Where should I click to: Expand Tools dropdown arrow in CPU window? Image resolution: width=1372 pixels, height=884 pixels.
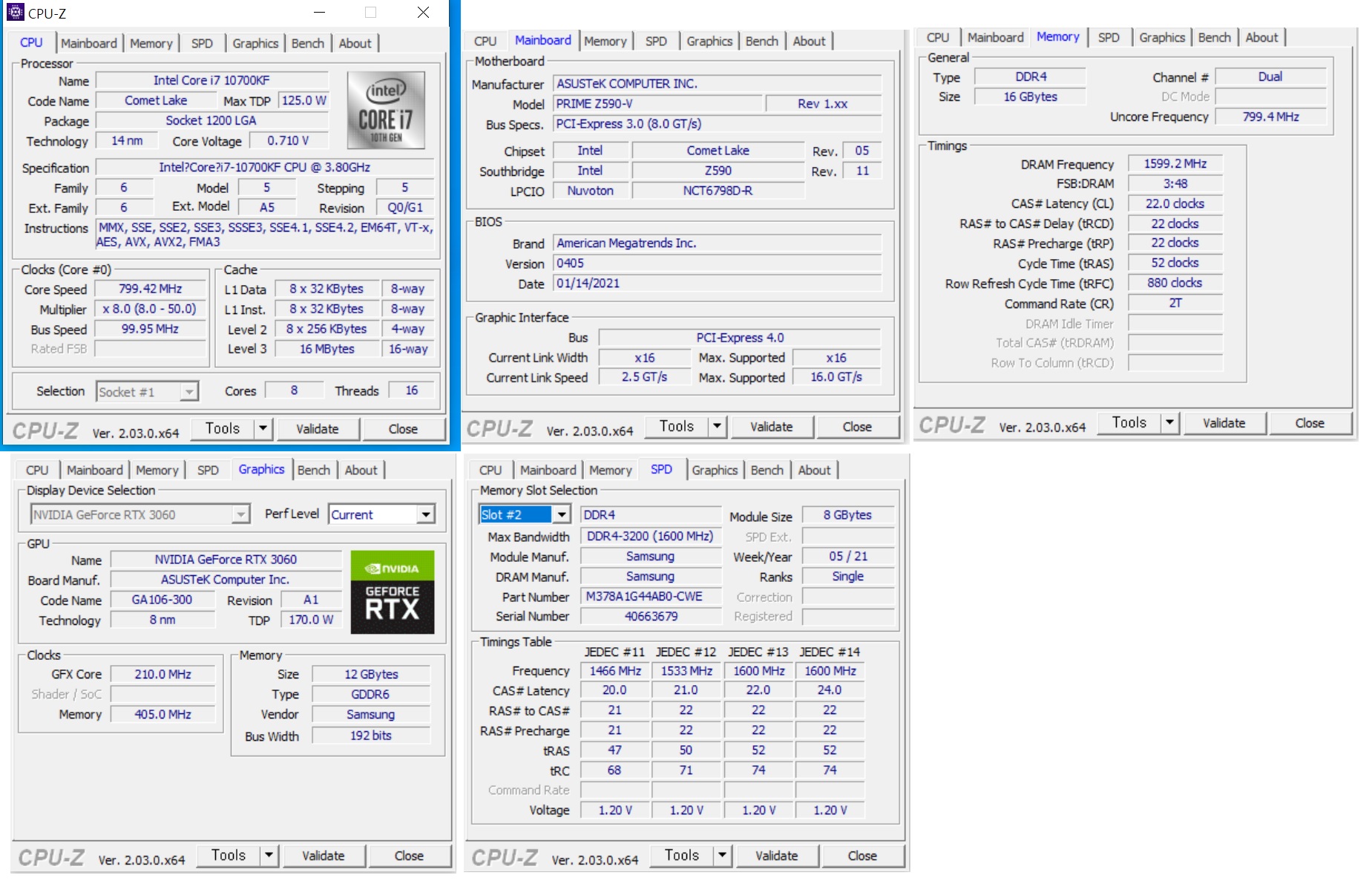(263, 428)
